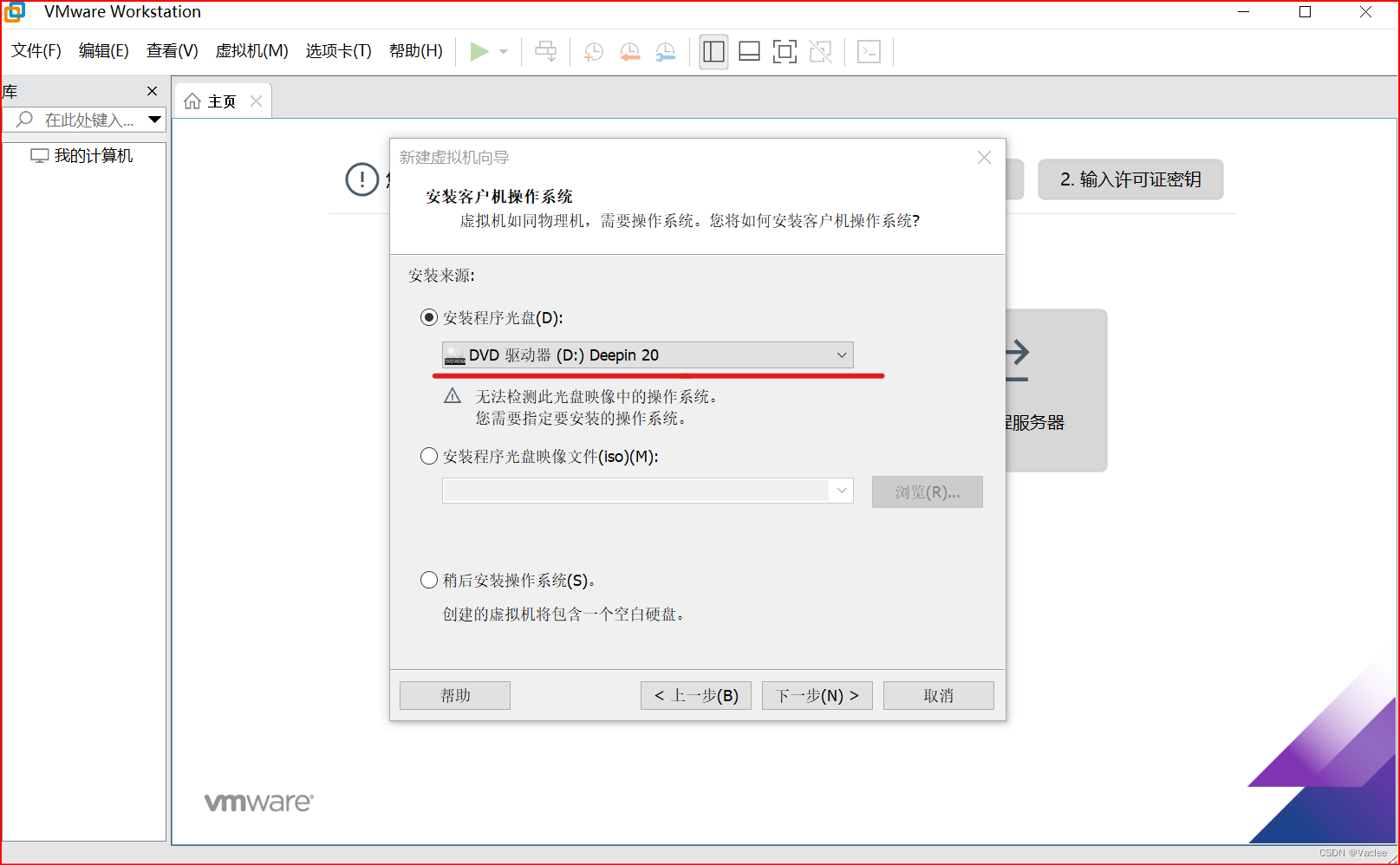Select the 稍后安装操作系统(S) radio option
1400x865 pixels.
[x=428, y=580]
